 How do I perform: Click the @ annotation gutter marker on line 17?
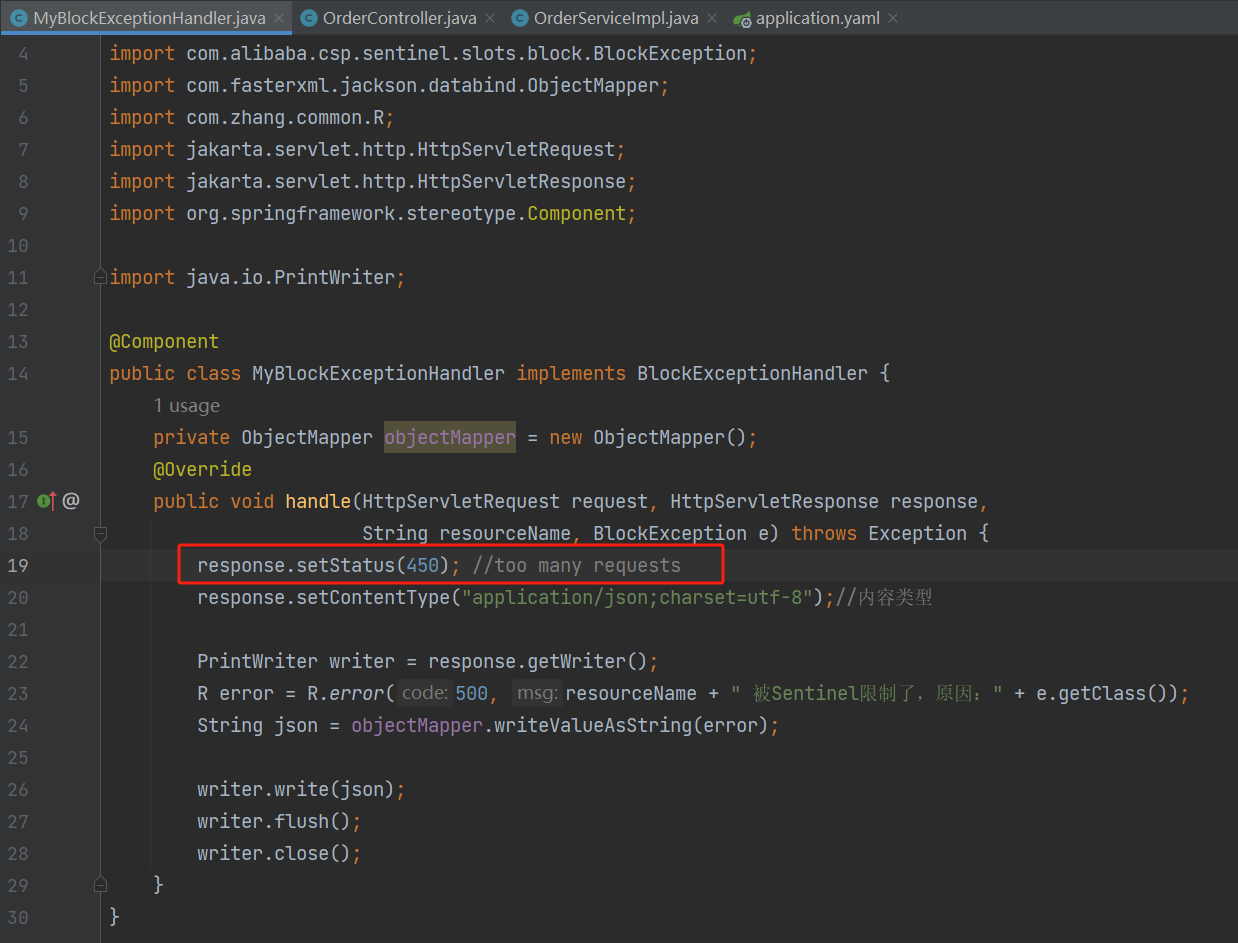tap(70, 501)
